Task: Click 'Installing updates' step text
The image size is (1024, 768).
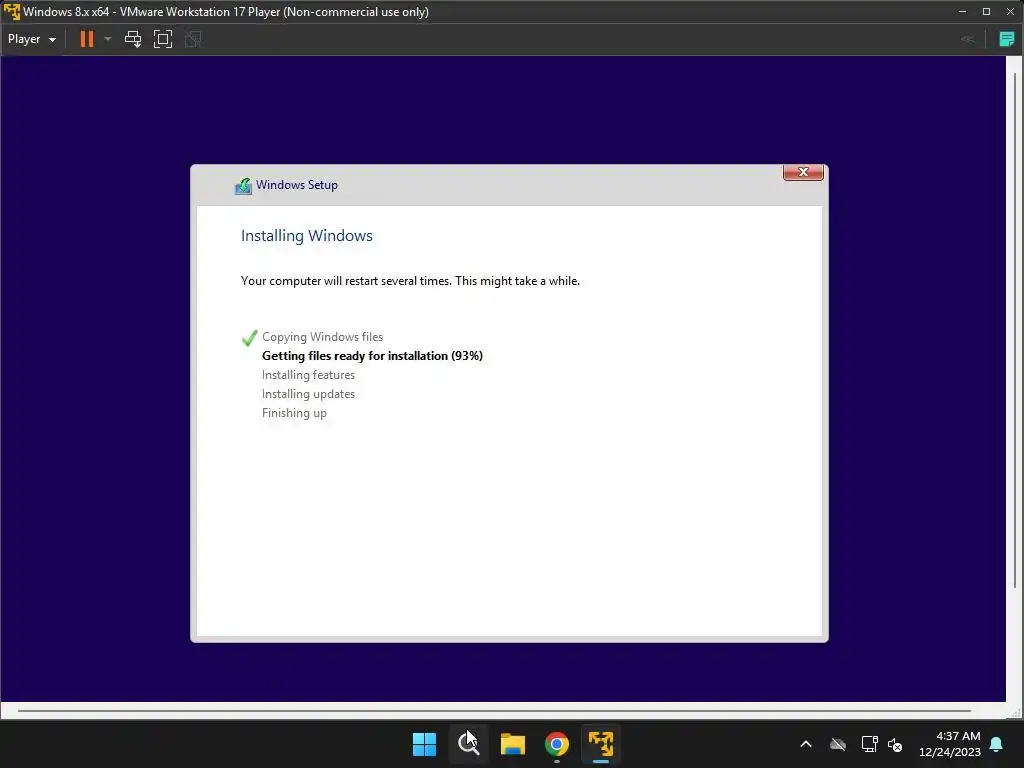Action: [x=308, y=394]
